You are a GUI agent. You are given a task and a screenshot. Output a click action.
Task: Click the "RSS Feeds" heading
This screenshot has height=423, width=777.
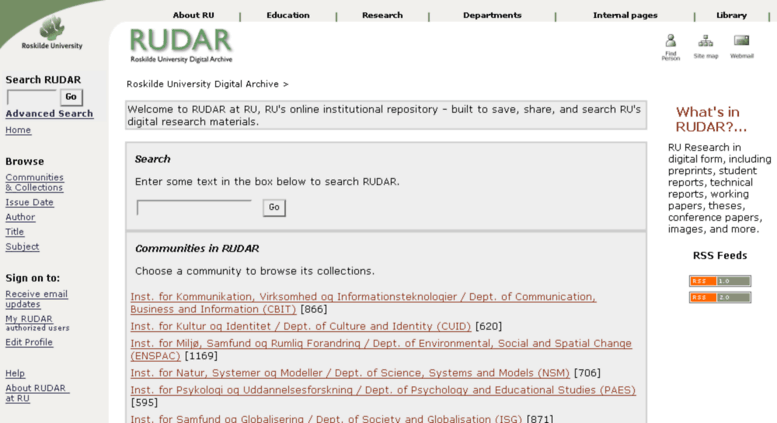coord(720,256)
